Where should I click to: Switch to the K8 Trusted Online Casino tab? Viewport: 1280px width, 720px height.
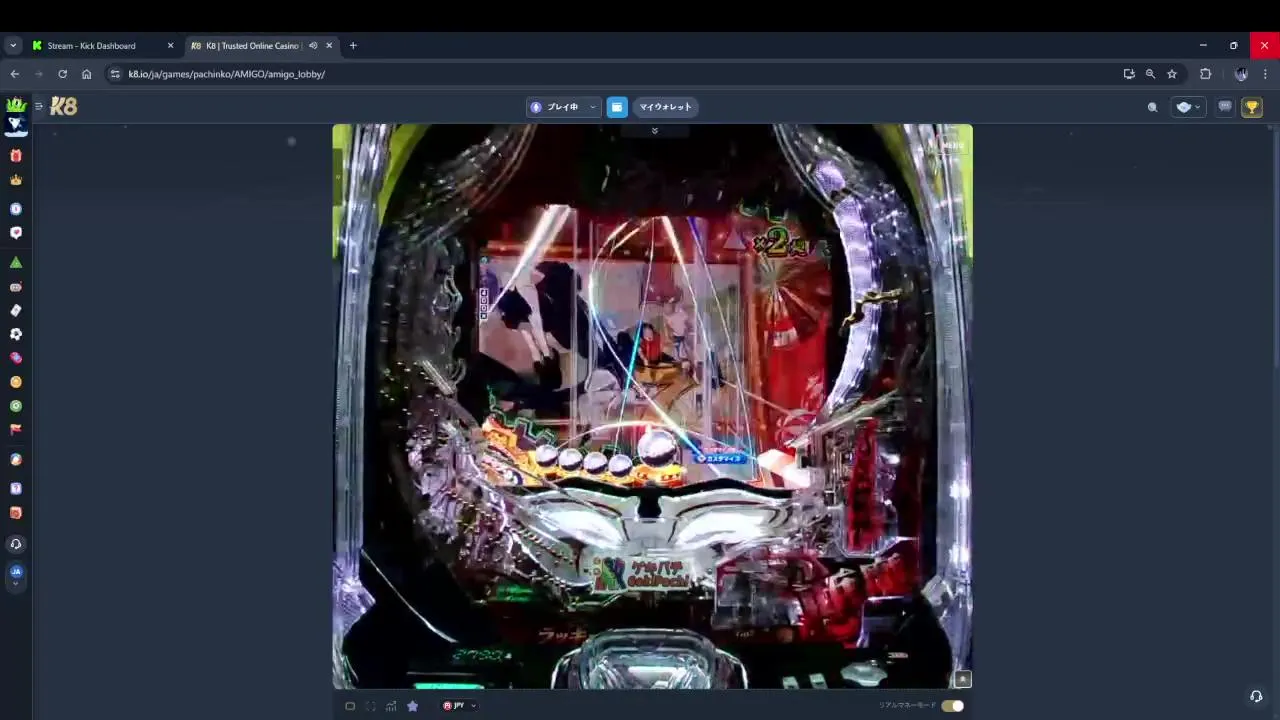click(252, 46)
